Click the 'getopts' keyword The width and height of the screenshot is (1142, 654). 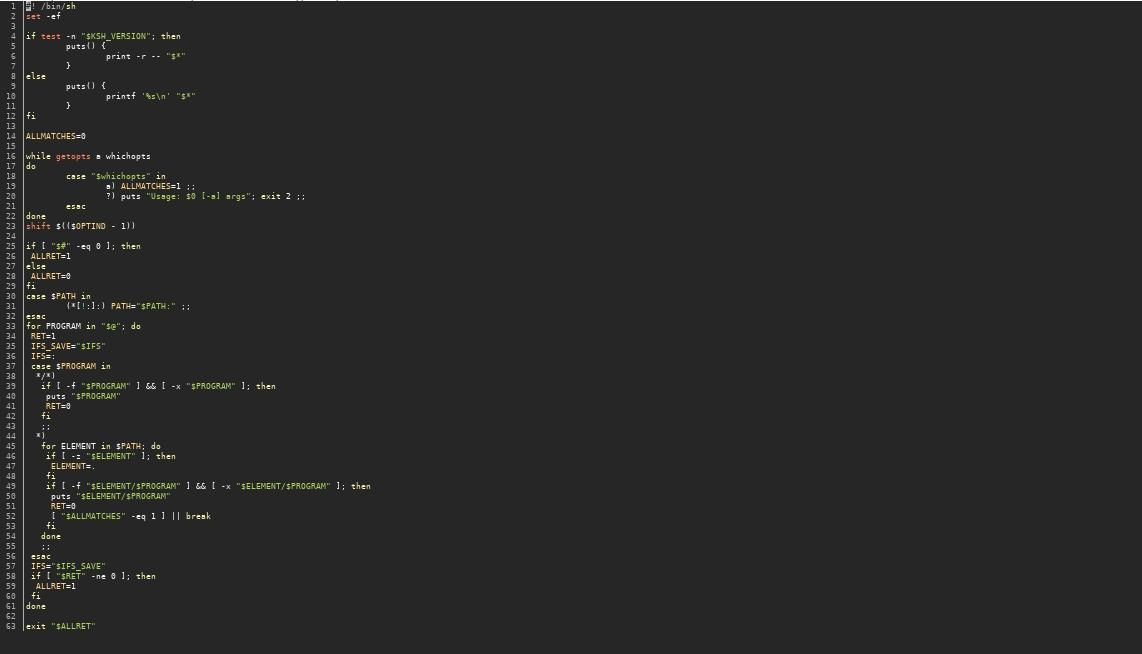73,156
